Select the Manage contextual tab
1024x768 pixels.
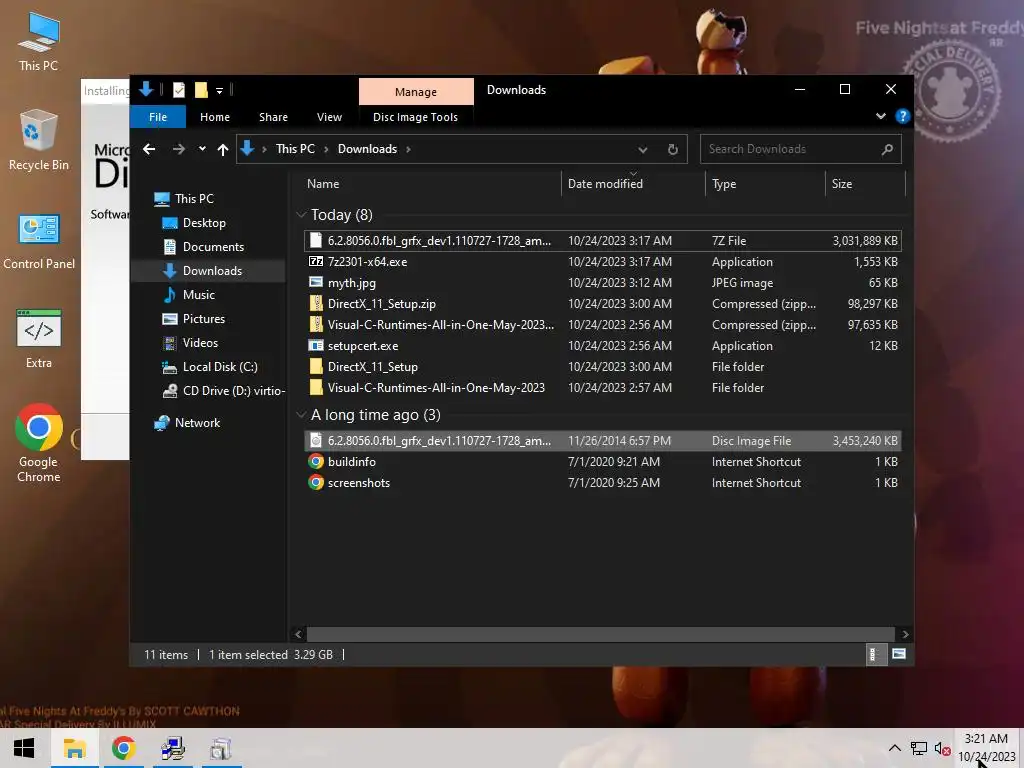[416, 91]
